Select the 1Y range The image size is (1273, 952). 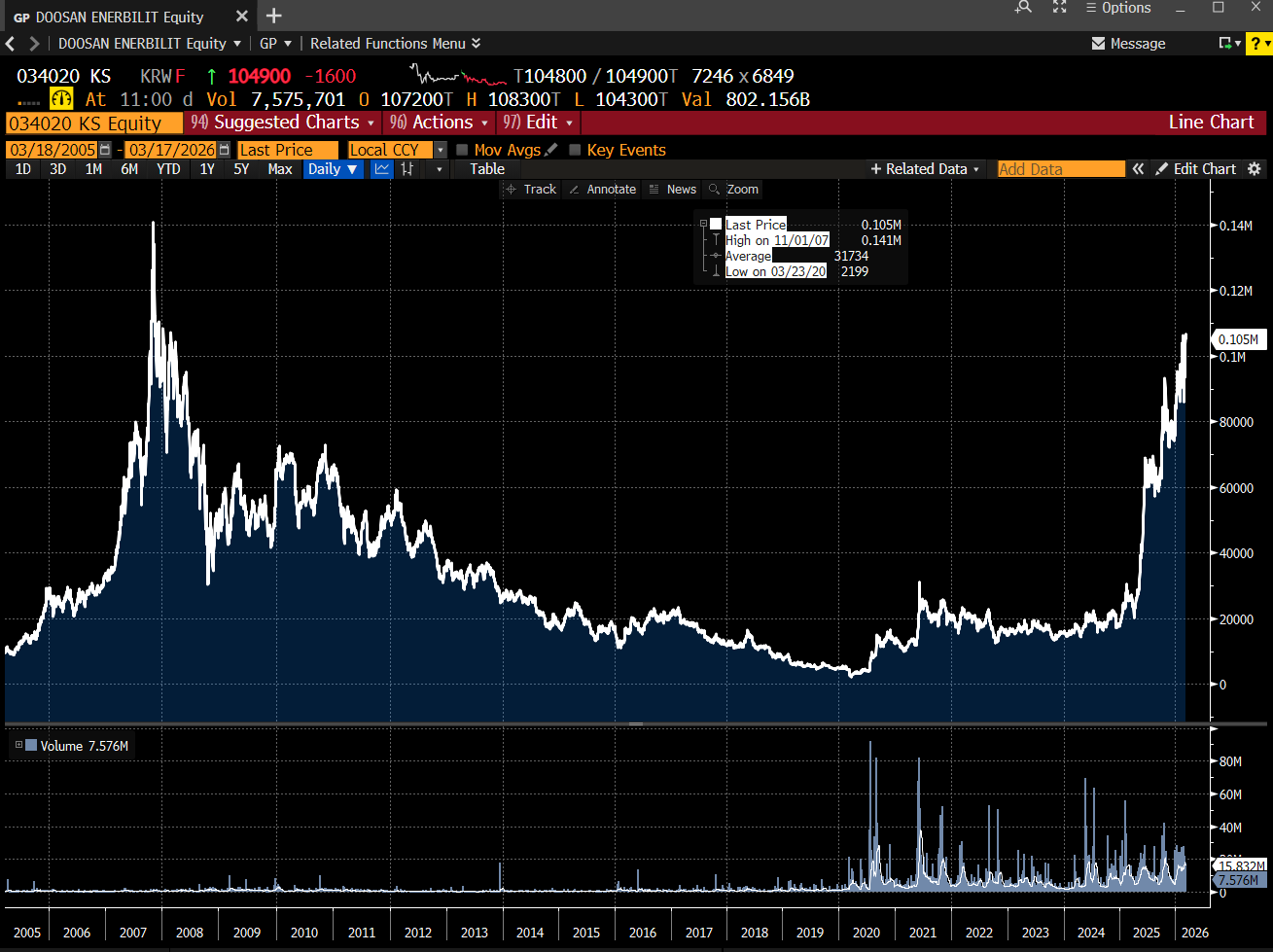[x=207, y=169]
